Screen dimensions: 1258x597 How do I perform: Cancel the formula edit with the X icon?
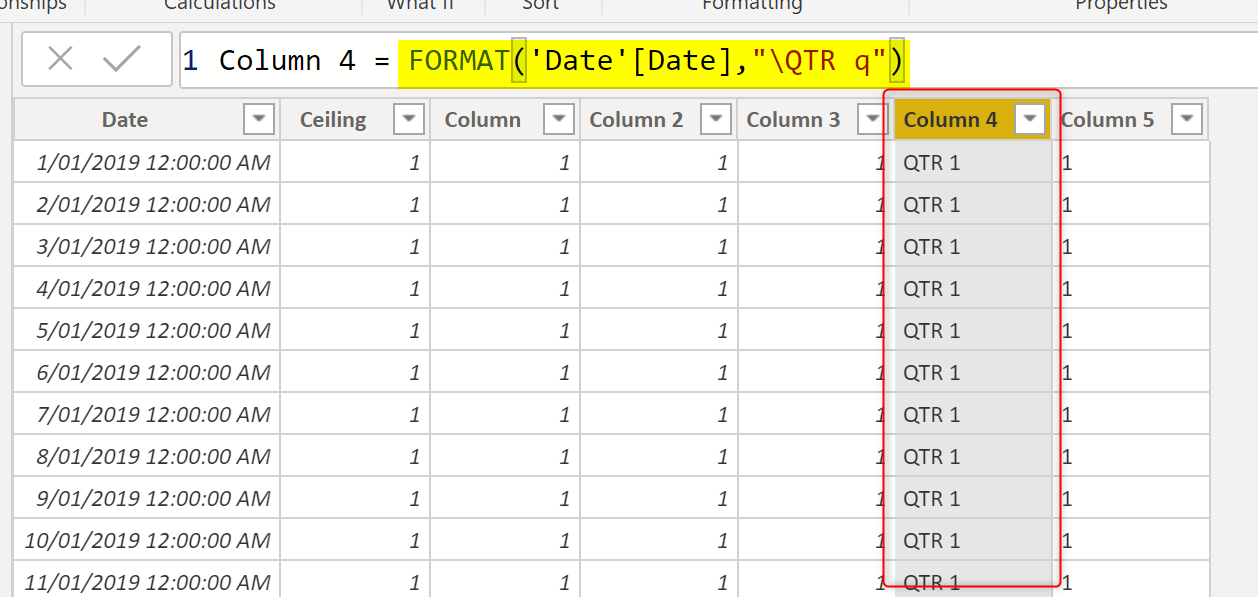(x=60, y=60)
